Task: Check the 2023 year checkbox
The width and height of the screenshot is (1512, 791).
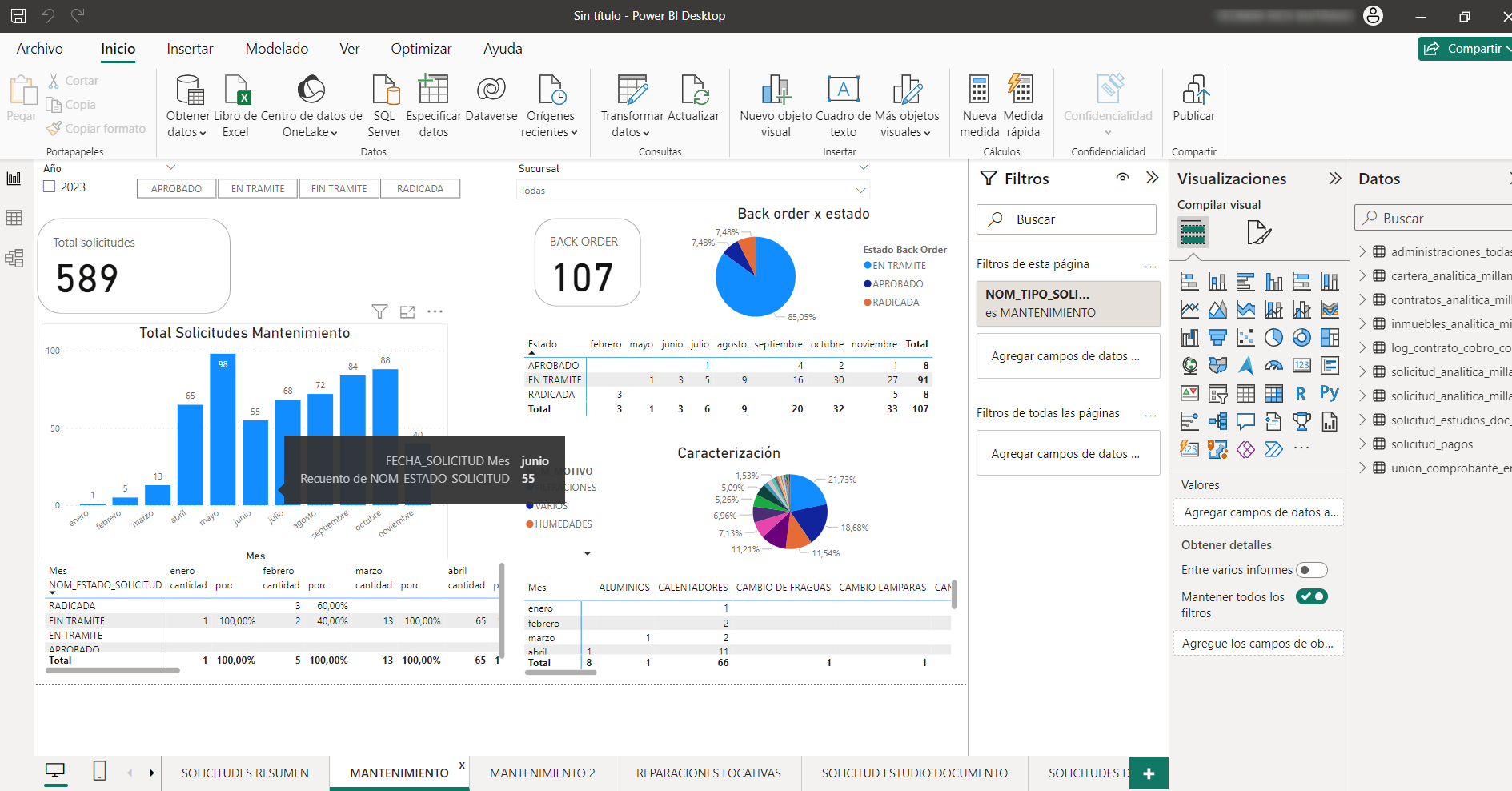Action: tap(50, 187)
